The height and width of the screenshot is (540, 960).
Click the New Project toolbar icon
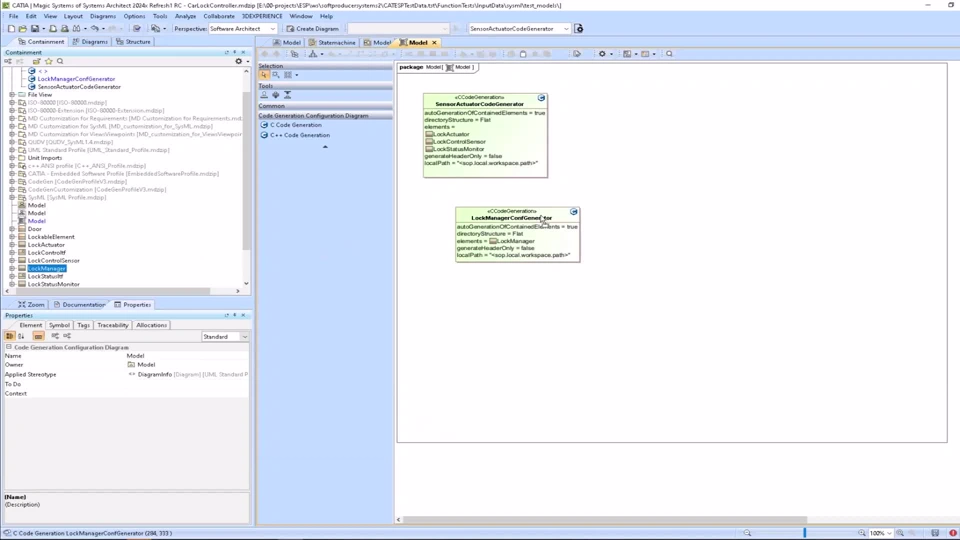tap(11, 29)
